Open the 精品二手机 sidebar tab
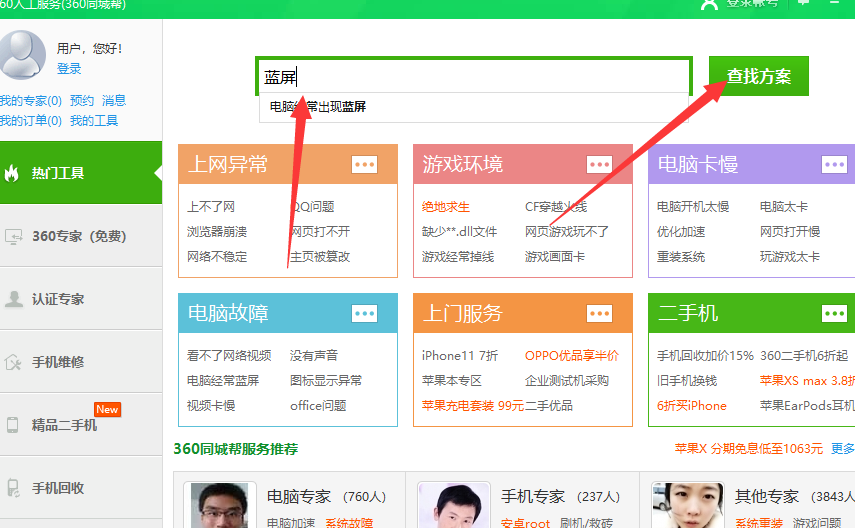855x528 pixels. point(81,425)
